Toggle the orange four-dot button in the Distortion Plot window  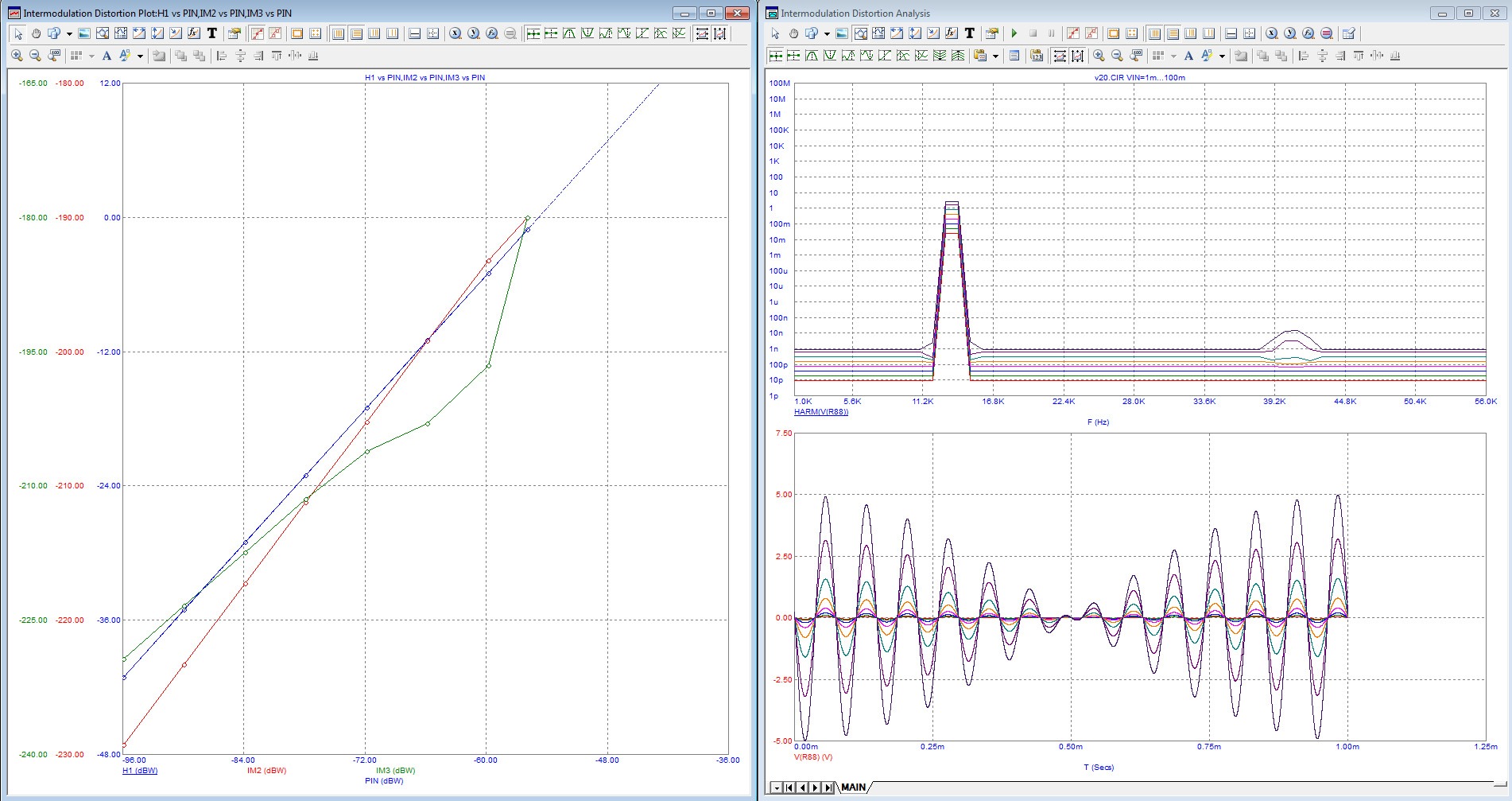[316, 33]
